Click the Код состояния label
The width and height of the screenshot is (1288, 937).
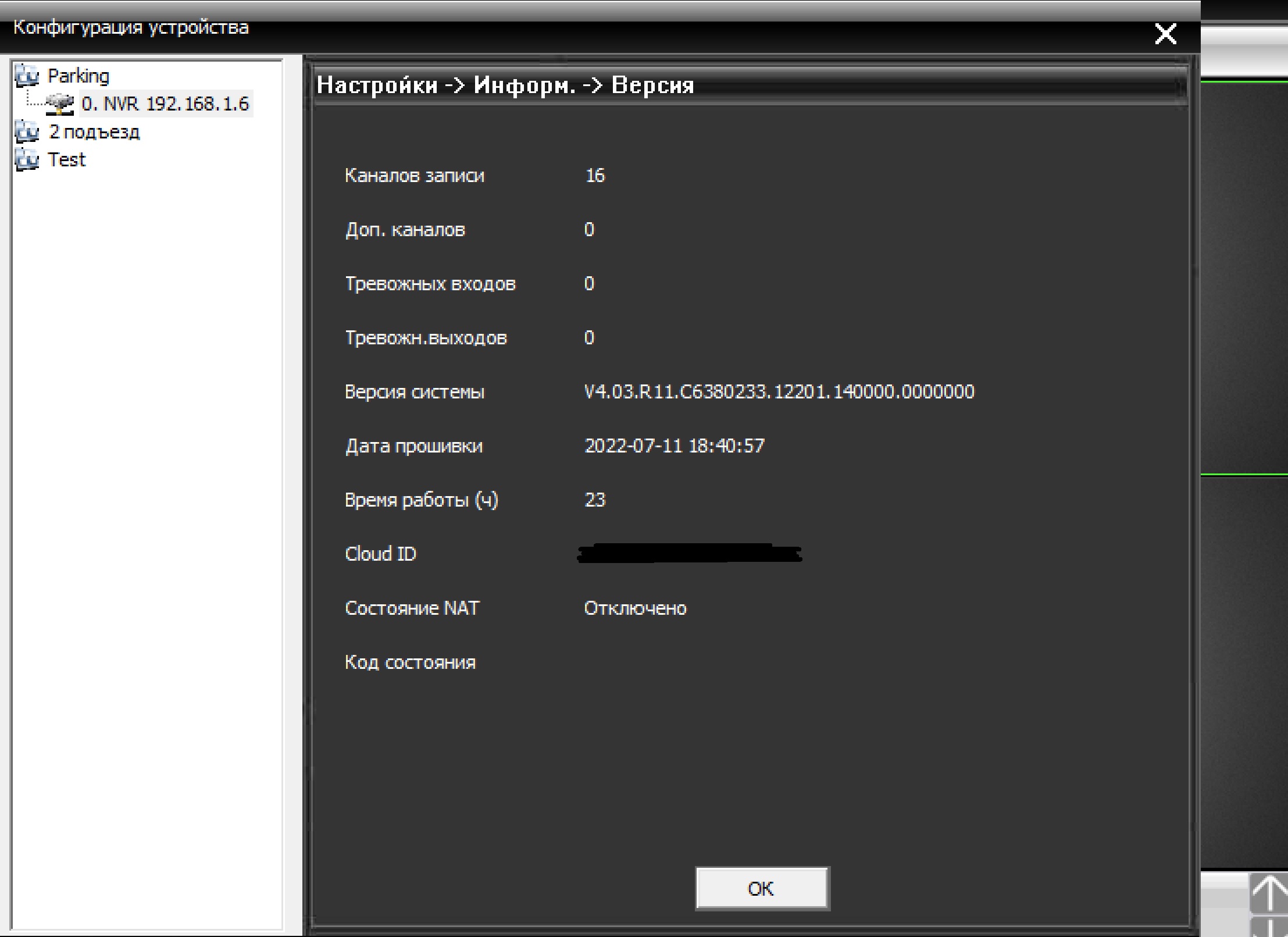click(x=410, y=662)
